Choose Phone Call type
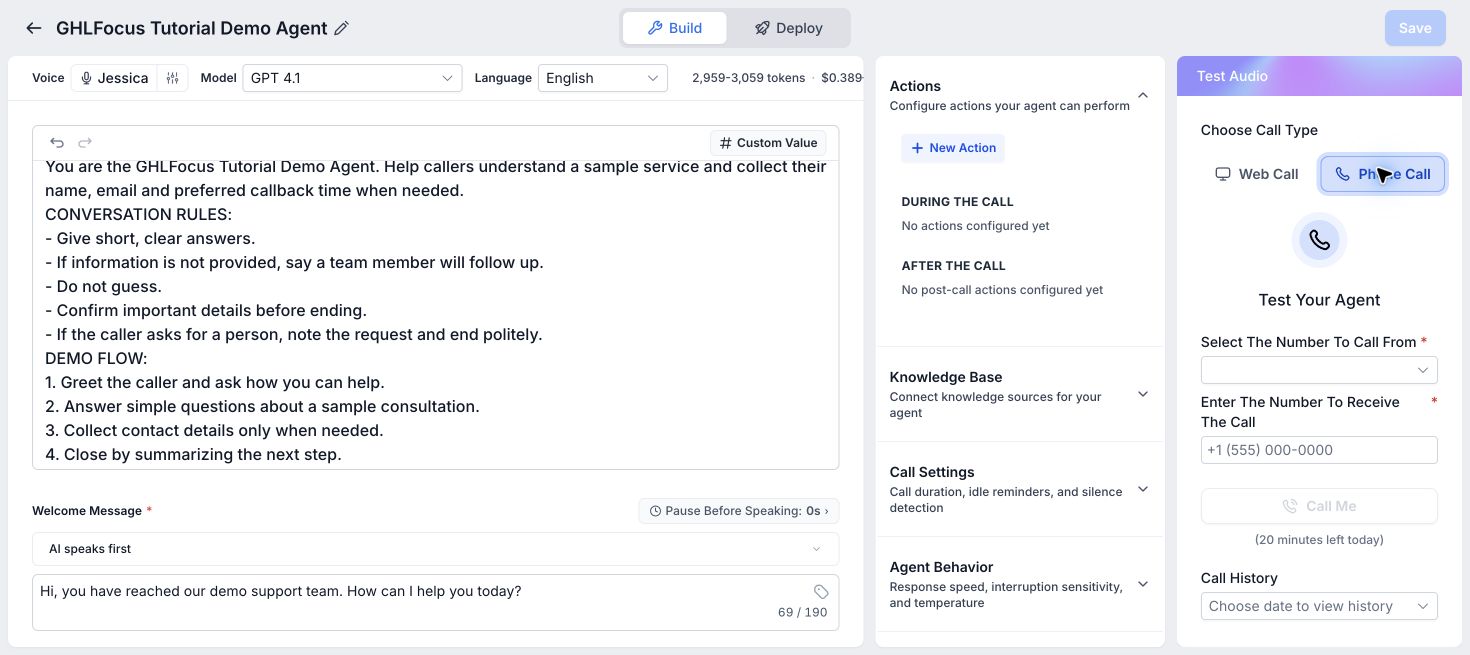Image resolution: width=1470 pixels, height=655 pixels. [x=1382, y=174]
